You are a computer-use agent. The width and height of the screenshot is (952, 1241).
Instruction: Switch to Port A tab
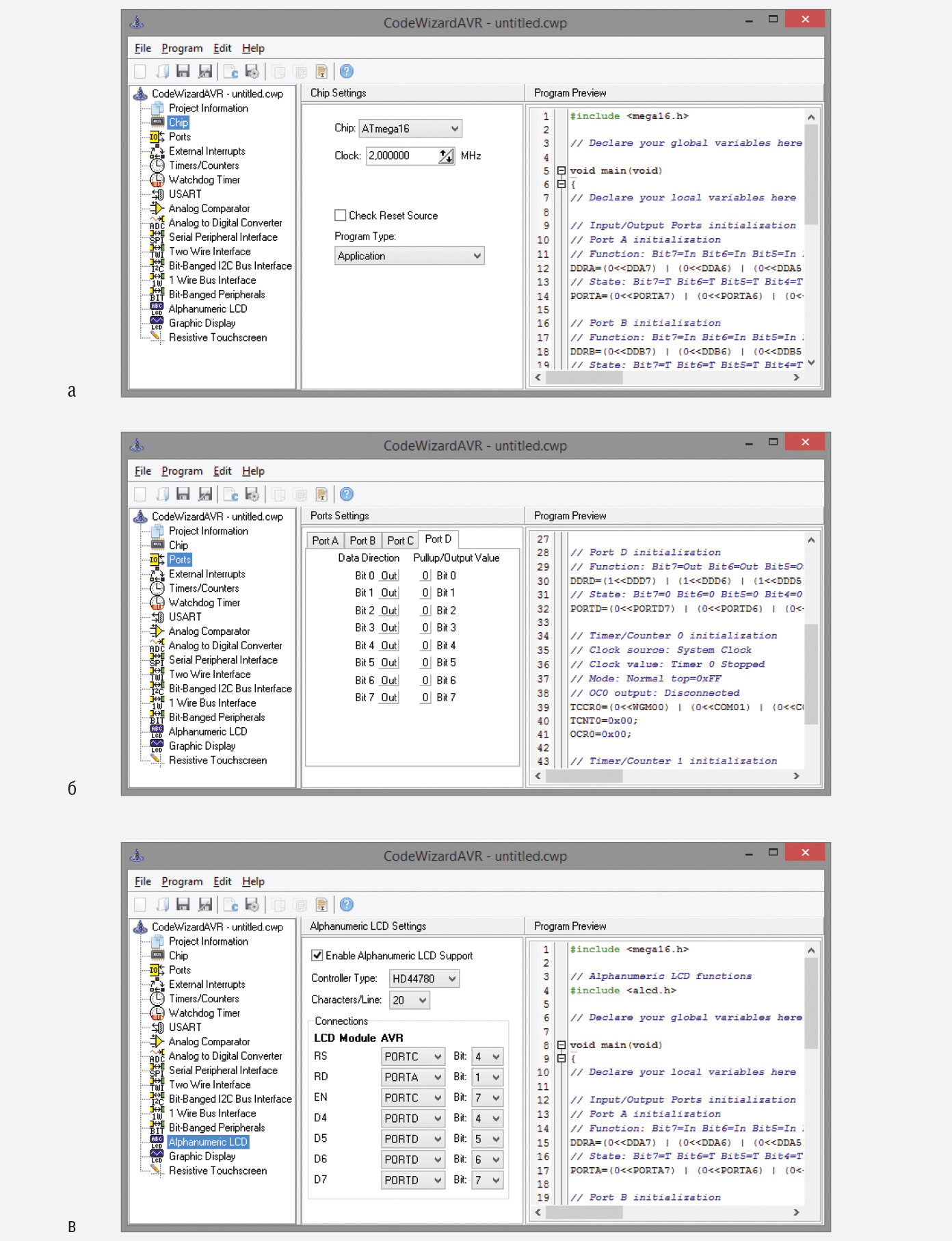[326, 540]
